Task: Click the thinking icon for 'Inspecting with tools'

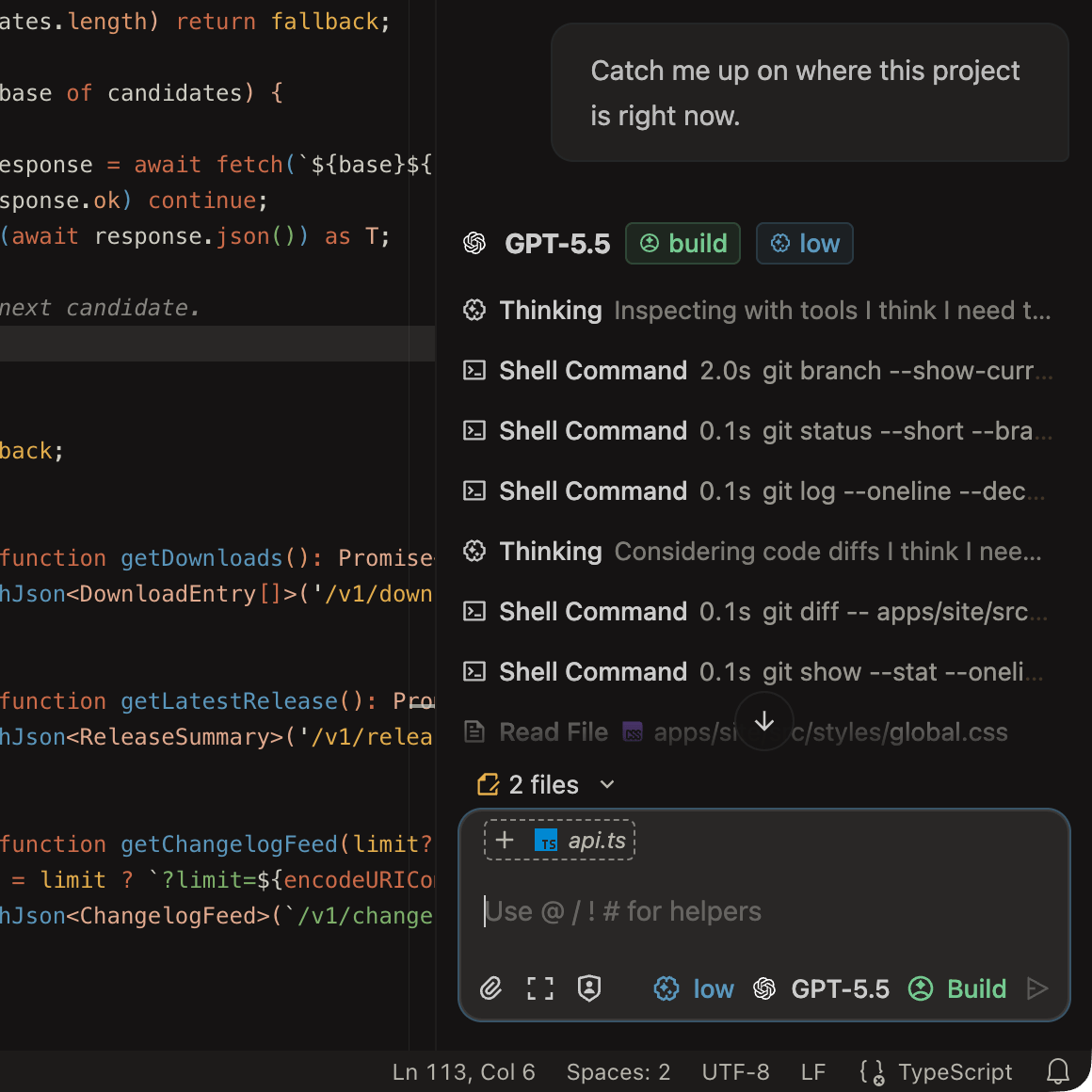Action: [x=474, y=310]
